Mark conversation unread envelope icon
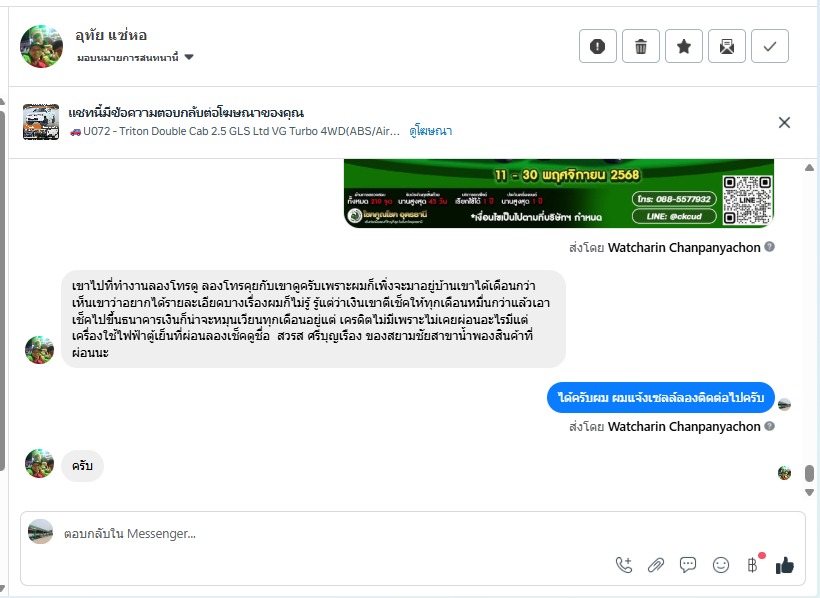 point(726,47)
